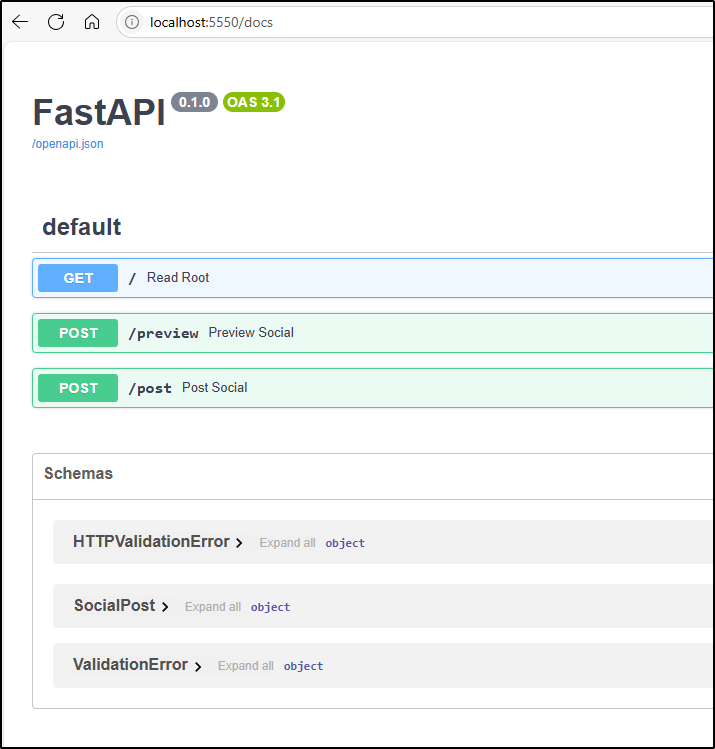Open the /openapi.json link
Image resolution: width=715 pixels, height=749 pixels.
click(67, 144)
